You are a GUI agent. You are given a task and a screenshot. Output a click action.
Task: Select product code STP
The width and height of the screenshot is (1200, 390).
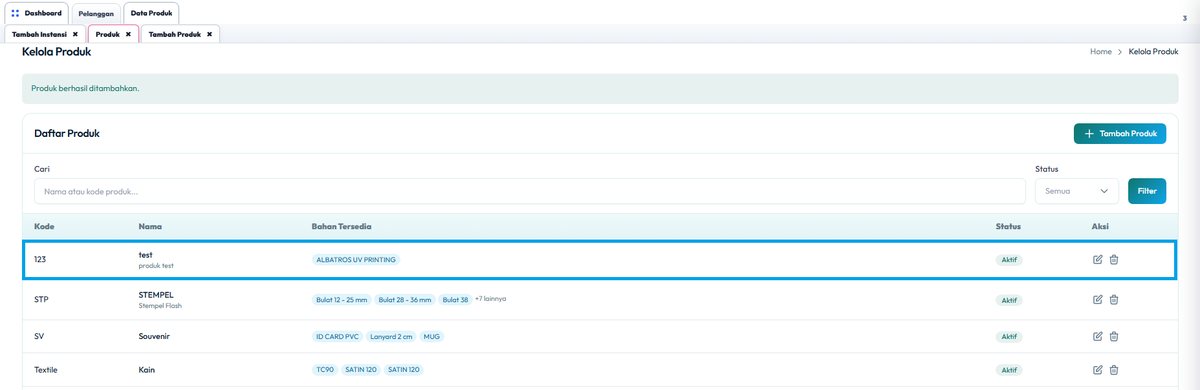pos(41,299)
